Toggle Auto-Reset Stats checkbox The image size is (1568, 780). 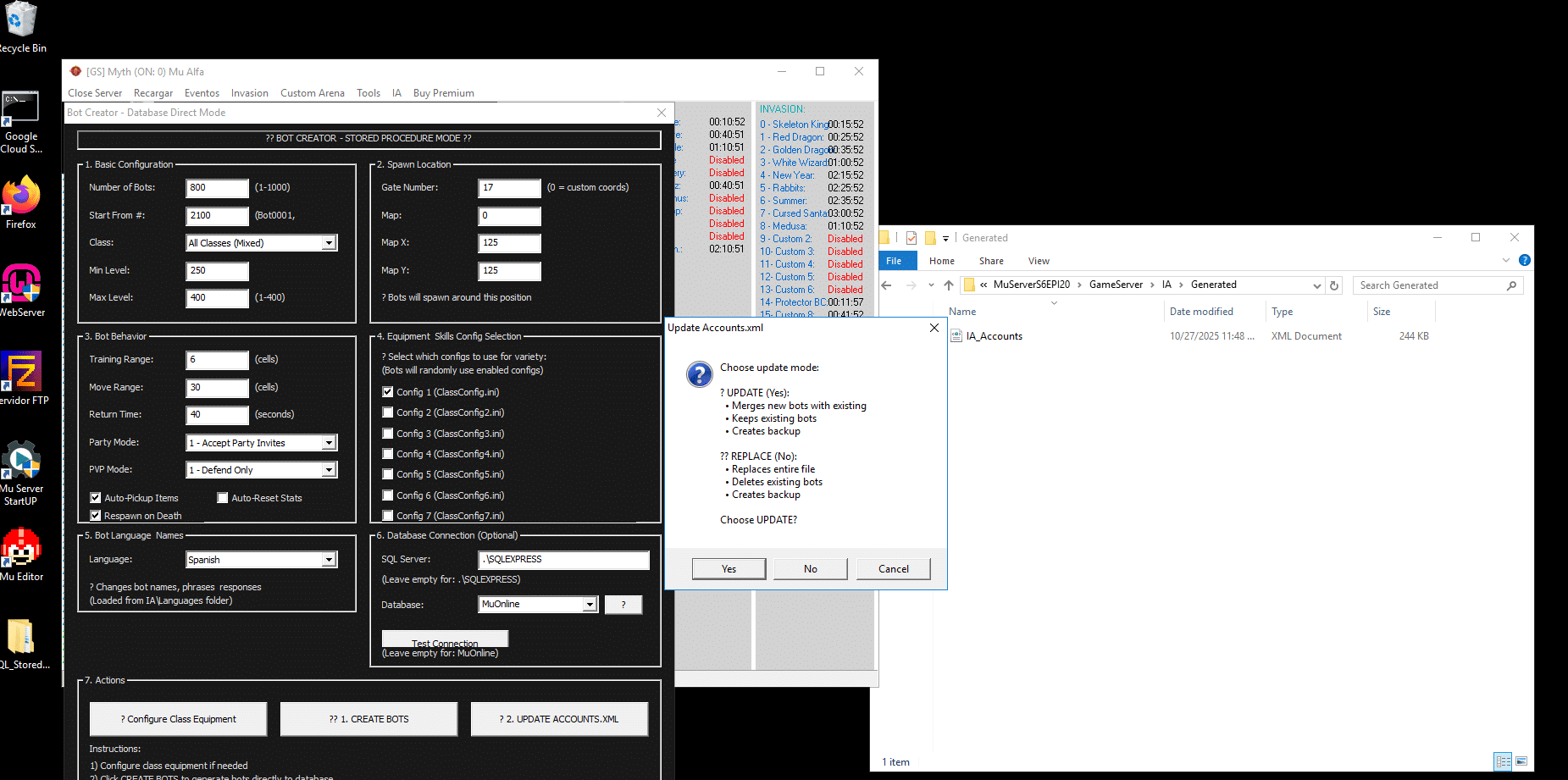[x=223, y=498]
